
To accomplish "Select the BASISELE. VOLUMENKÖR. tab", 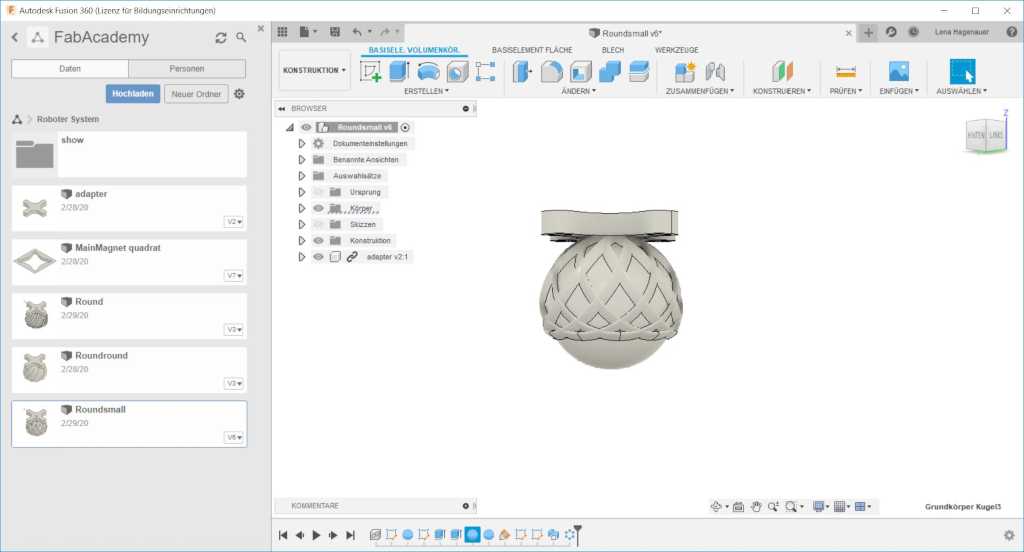I will point(414,50).
